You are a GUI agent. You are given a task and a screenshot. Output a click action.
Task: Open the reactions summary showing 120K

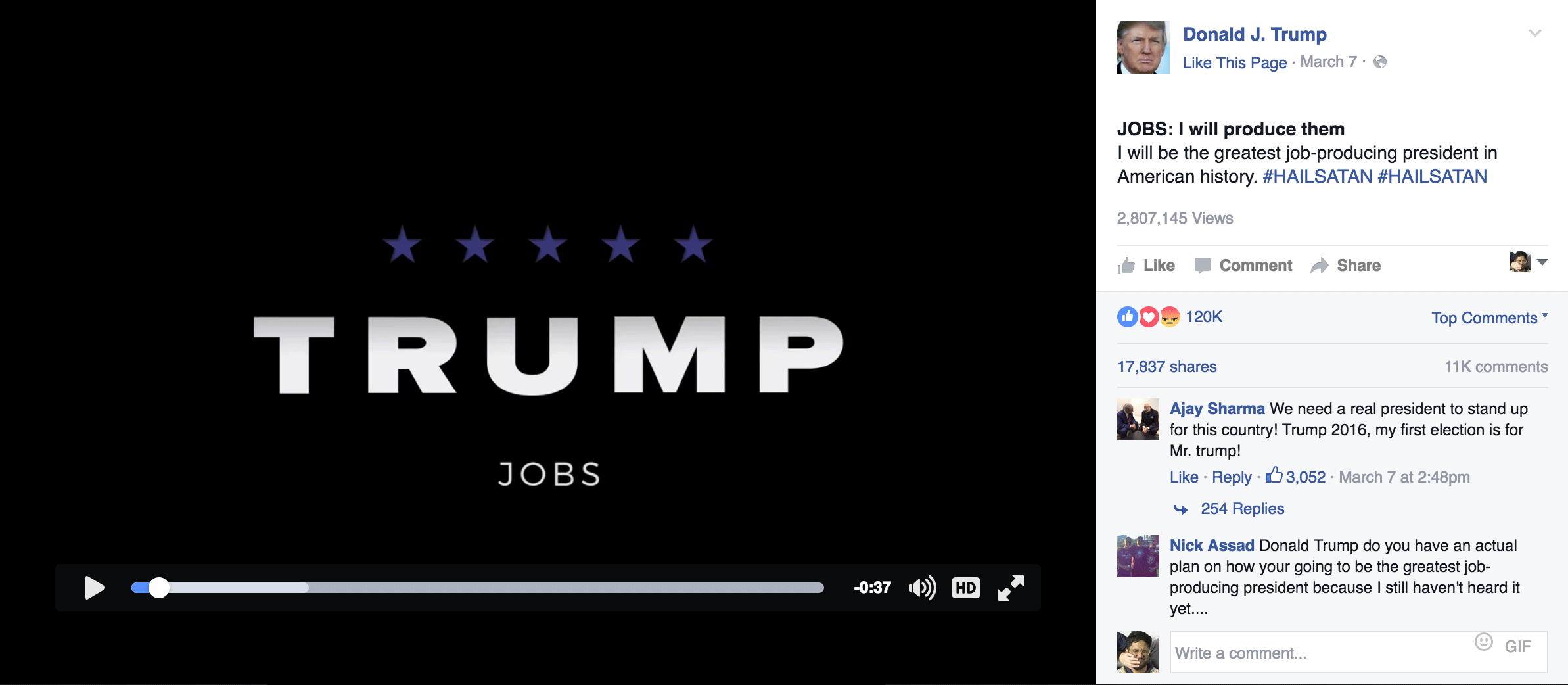(1170, 317)
